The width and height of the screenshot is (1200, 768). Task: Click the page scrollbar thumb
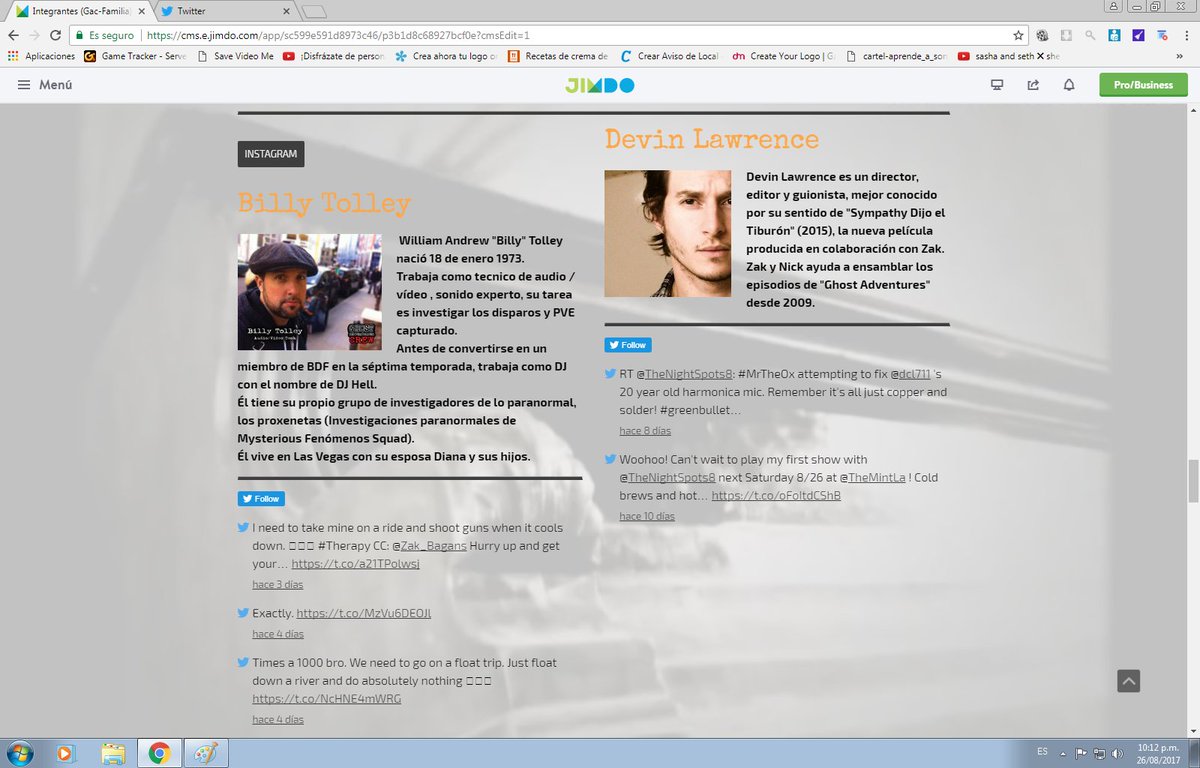[1192, 482]
